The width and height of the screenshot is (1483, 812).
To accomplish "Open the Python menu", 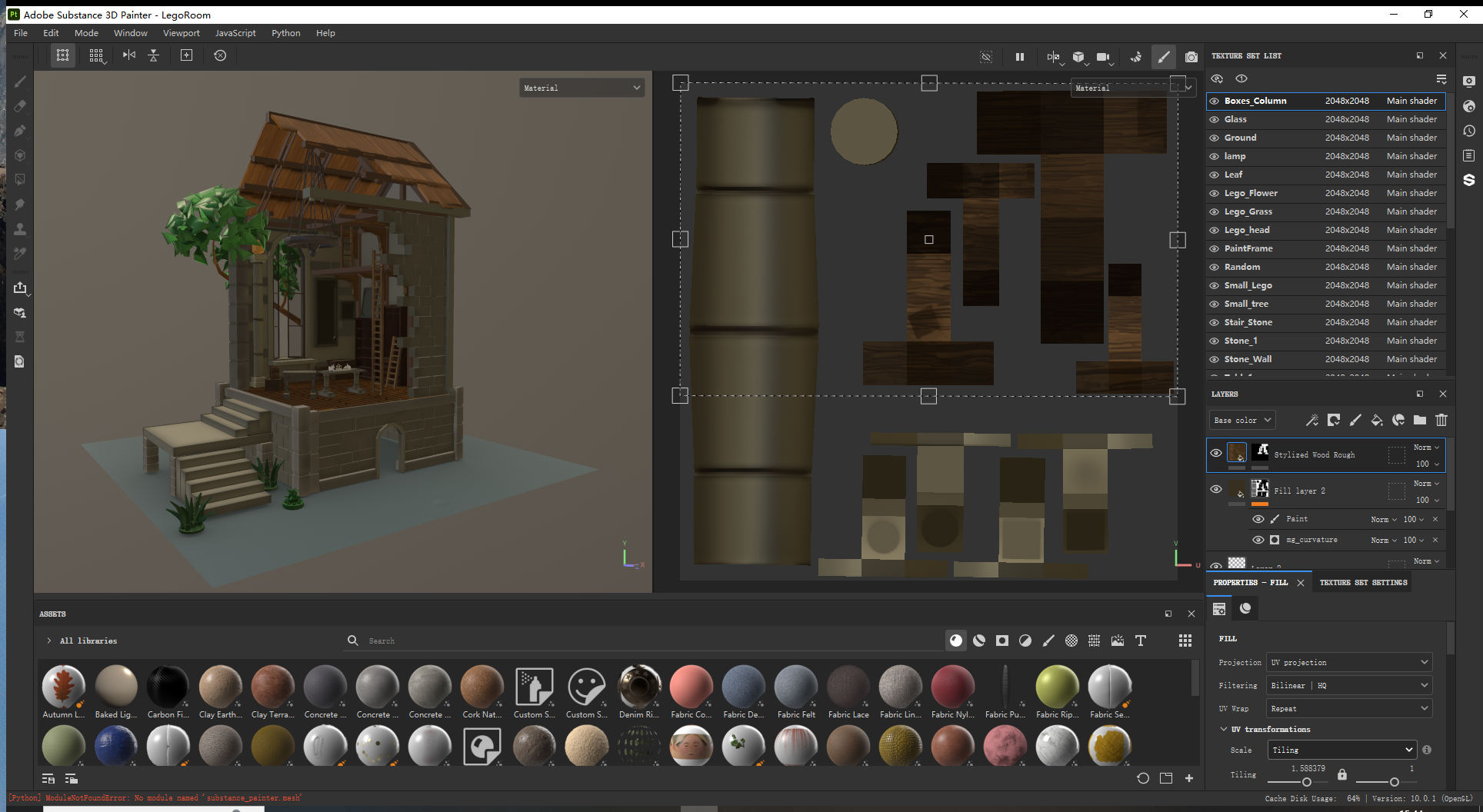I will tap(285, 33).
